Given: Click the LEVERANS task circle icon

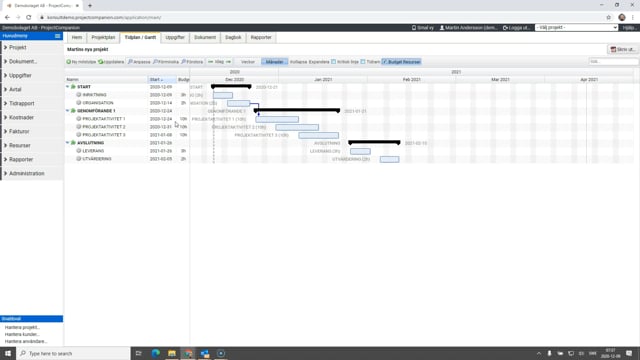Looking at the screenshot, I should point(79,151).
